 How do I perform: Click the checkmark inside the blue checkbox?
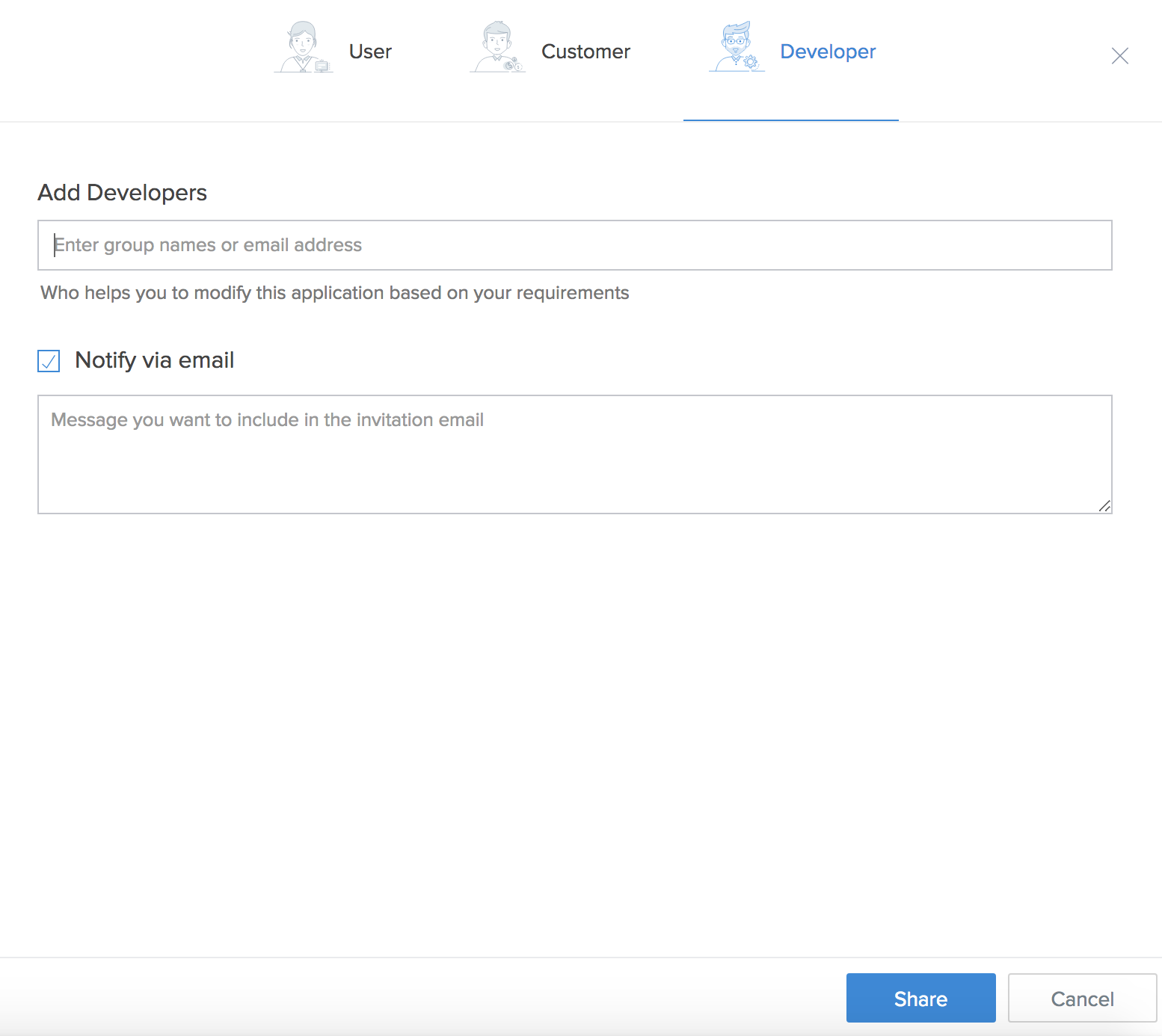(x=48, y=361)
